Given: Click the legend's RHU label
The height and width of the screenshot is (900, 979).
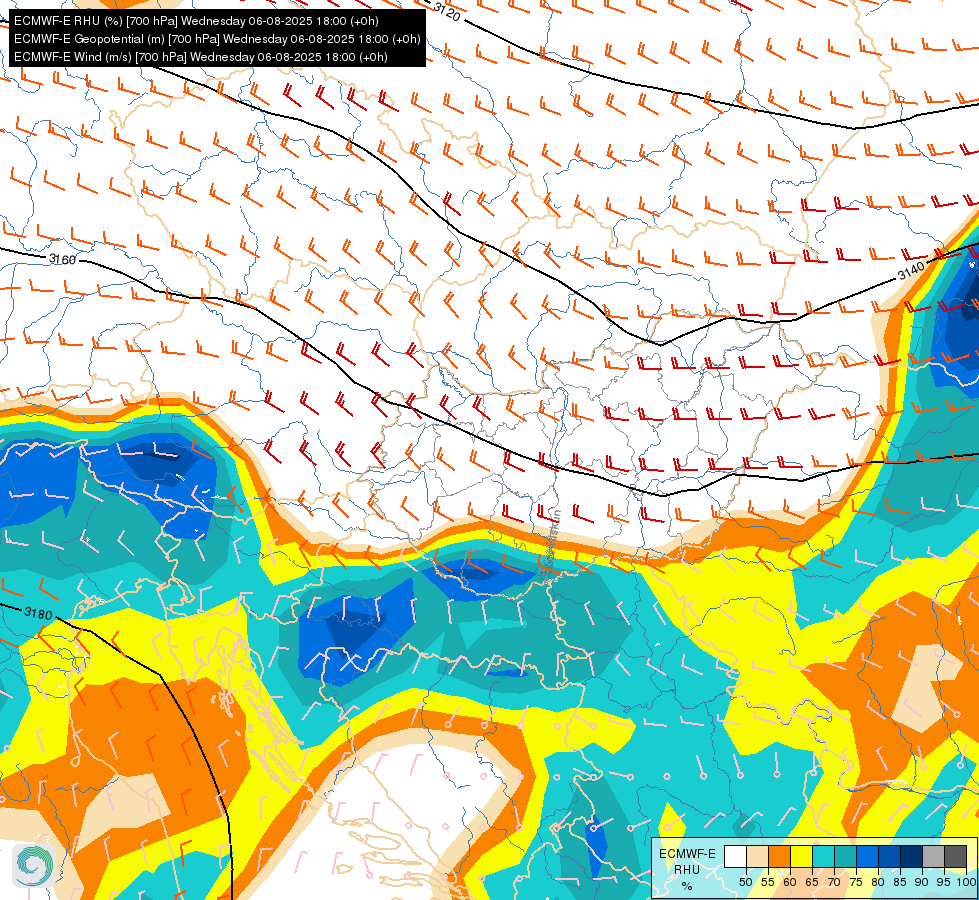Looking at the screenshot, I should (687, 869).
